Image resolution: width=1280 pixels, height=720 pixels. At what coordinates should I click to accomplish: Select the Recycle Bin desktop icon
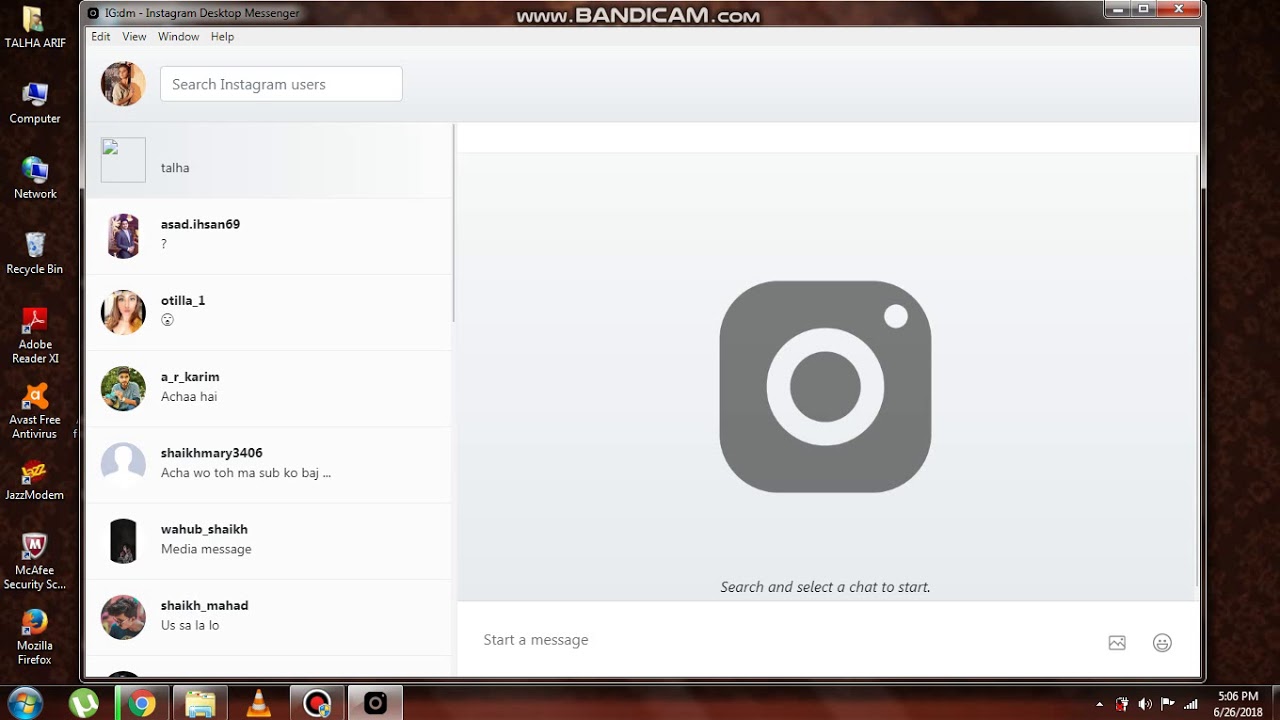(35, 254)
